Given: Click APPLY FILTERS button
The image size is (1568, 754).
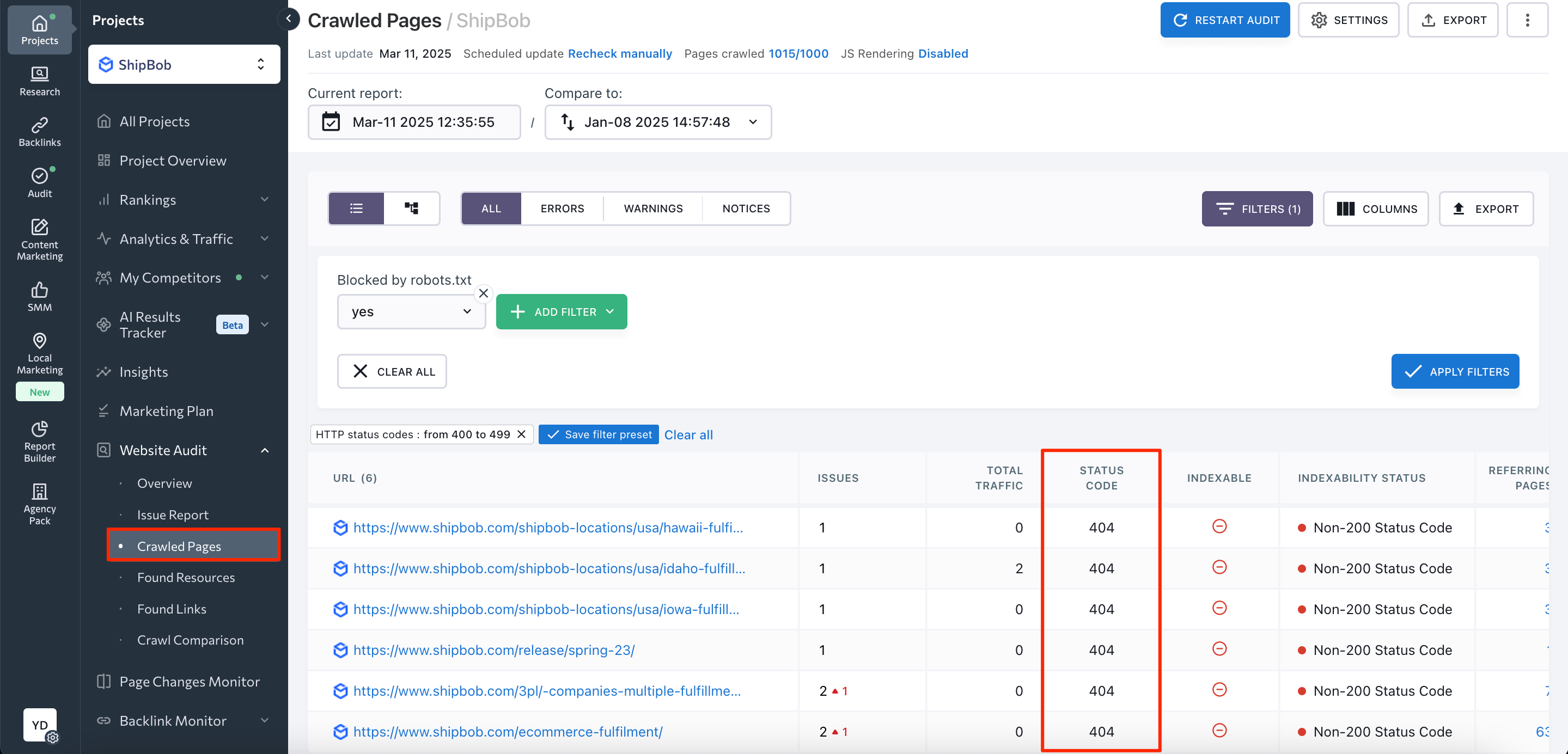Looking at the screenshot, I should point(1455,371).
